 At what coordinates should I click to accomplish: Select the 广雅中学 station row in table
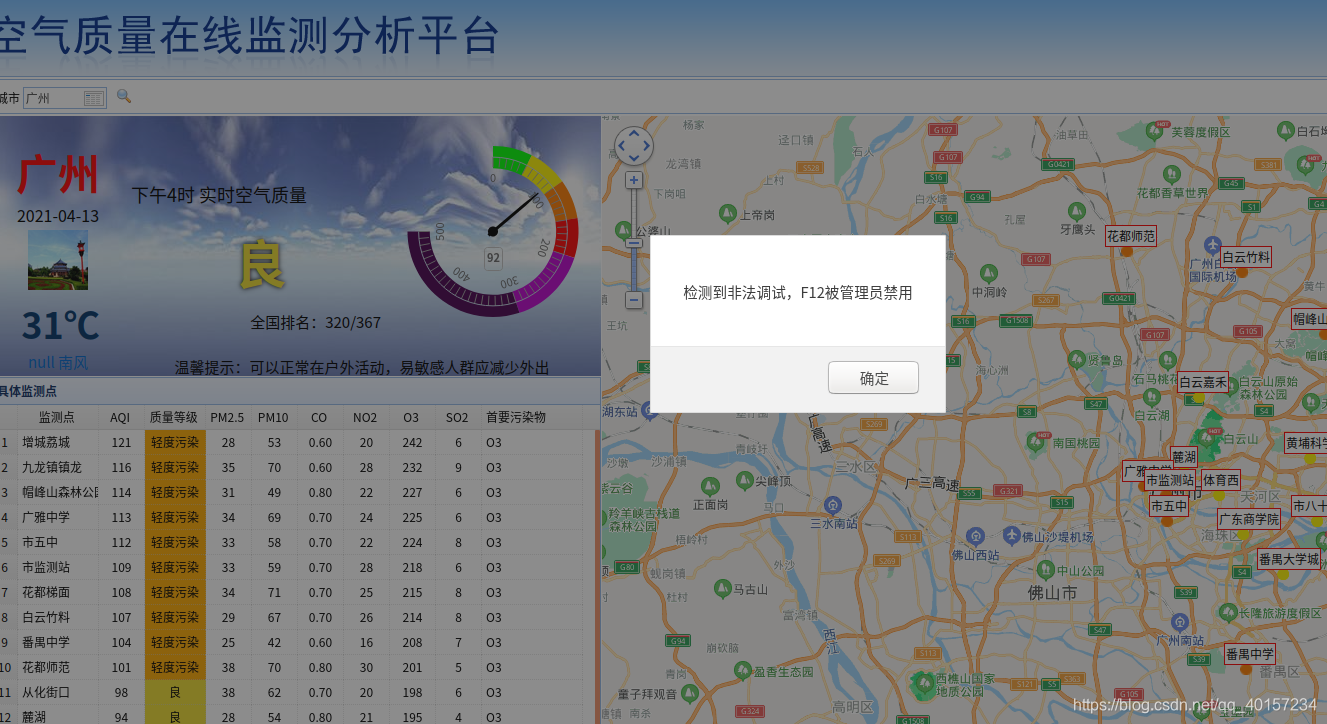pyautogui.click(x=297, y=517)
